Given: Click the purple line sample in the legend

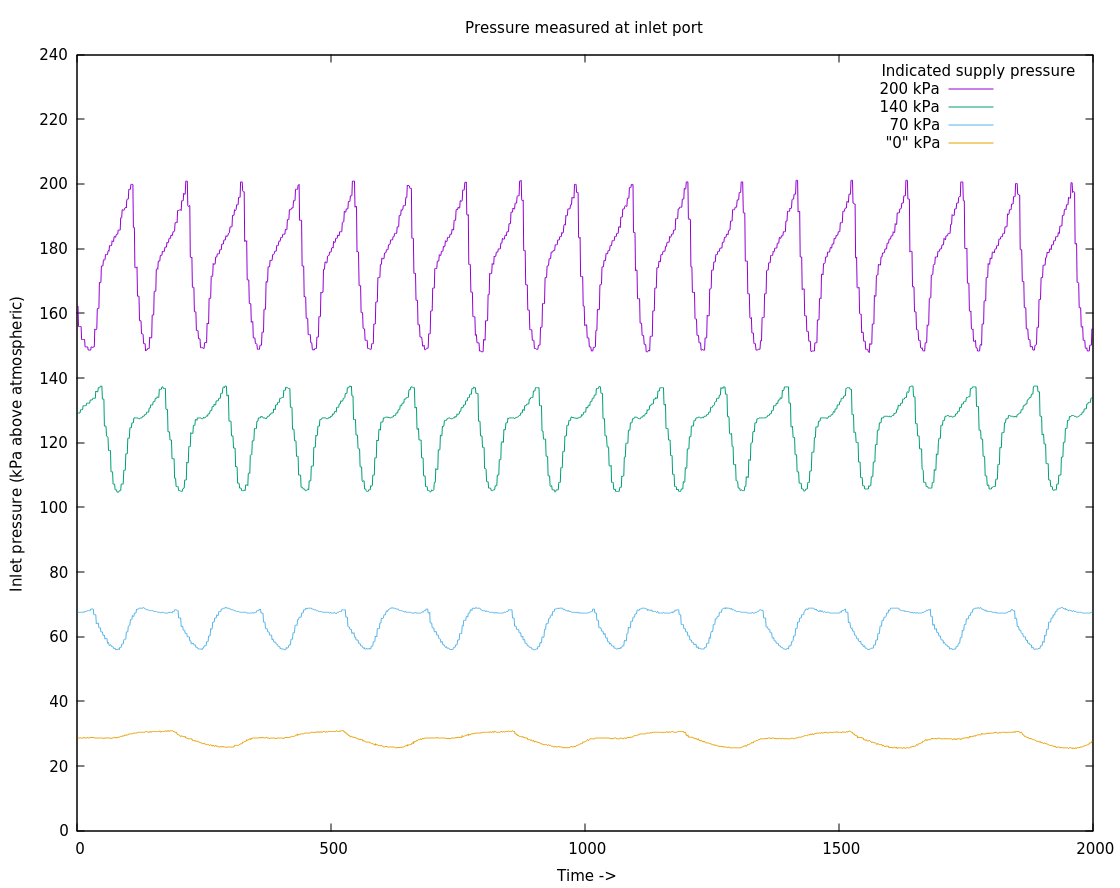Looking at the screenshot, I should 970,89.
